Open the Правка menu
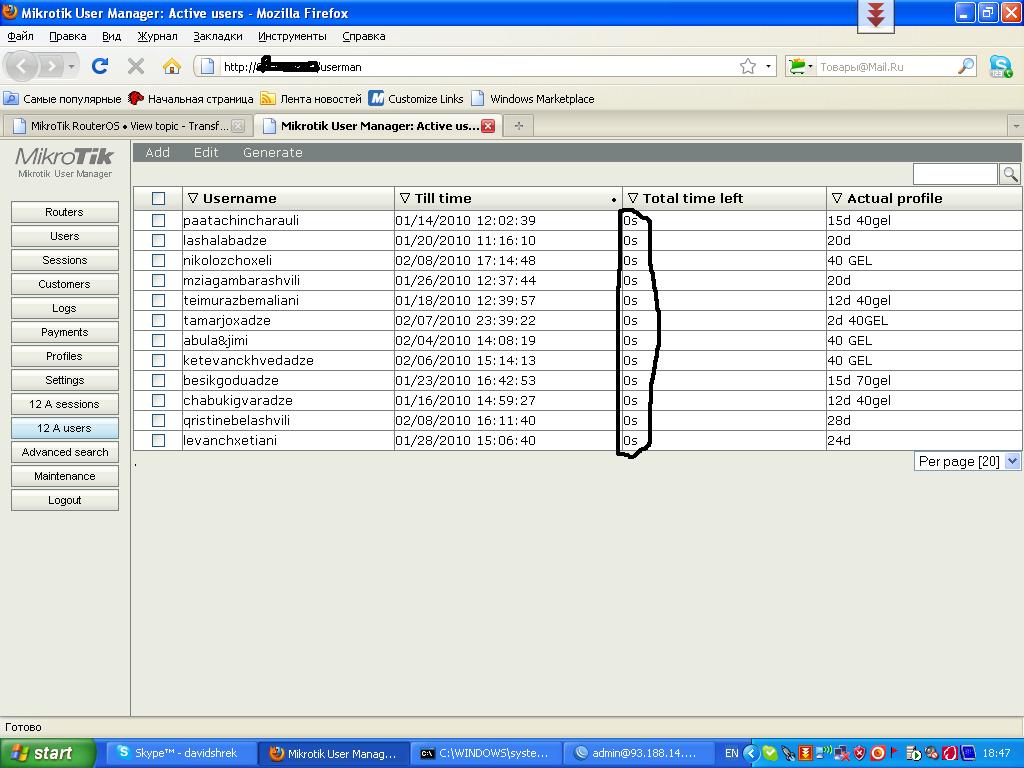The width and height of the screenshot is (1024, 768). coord(67,36)
